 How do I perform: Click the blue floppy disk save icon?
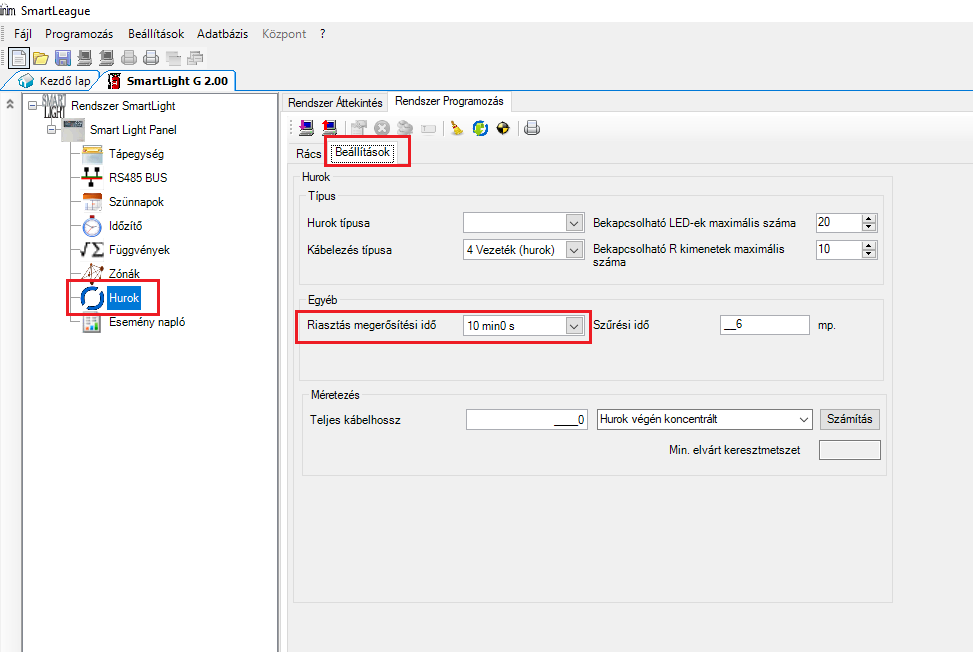pyautogui.click(x=63, y=58)
